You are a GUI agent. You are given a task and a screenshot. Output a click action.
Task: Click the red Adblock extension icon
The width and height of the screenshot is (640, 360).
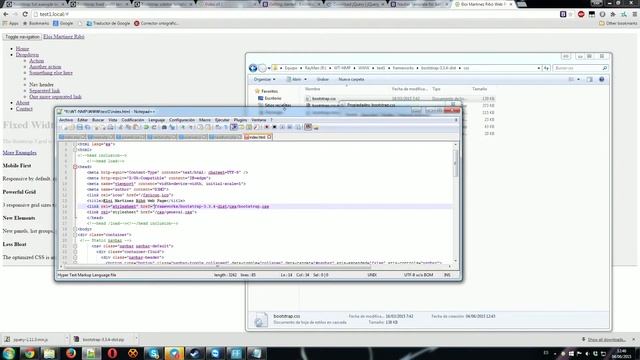tap(581, 14)
